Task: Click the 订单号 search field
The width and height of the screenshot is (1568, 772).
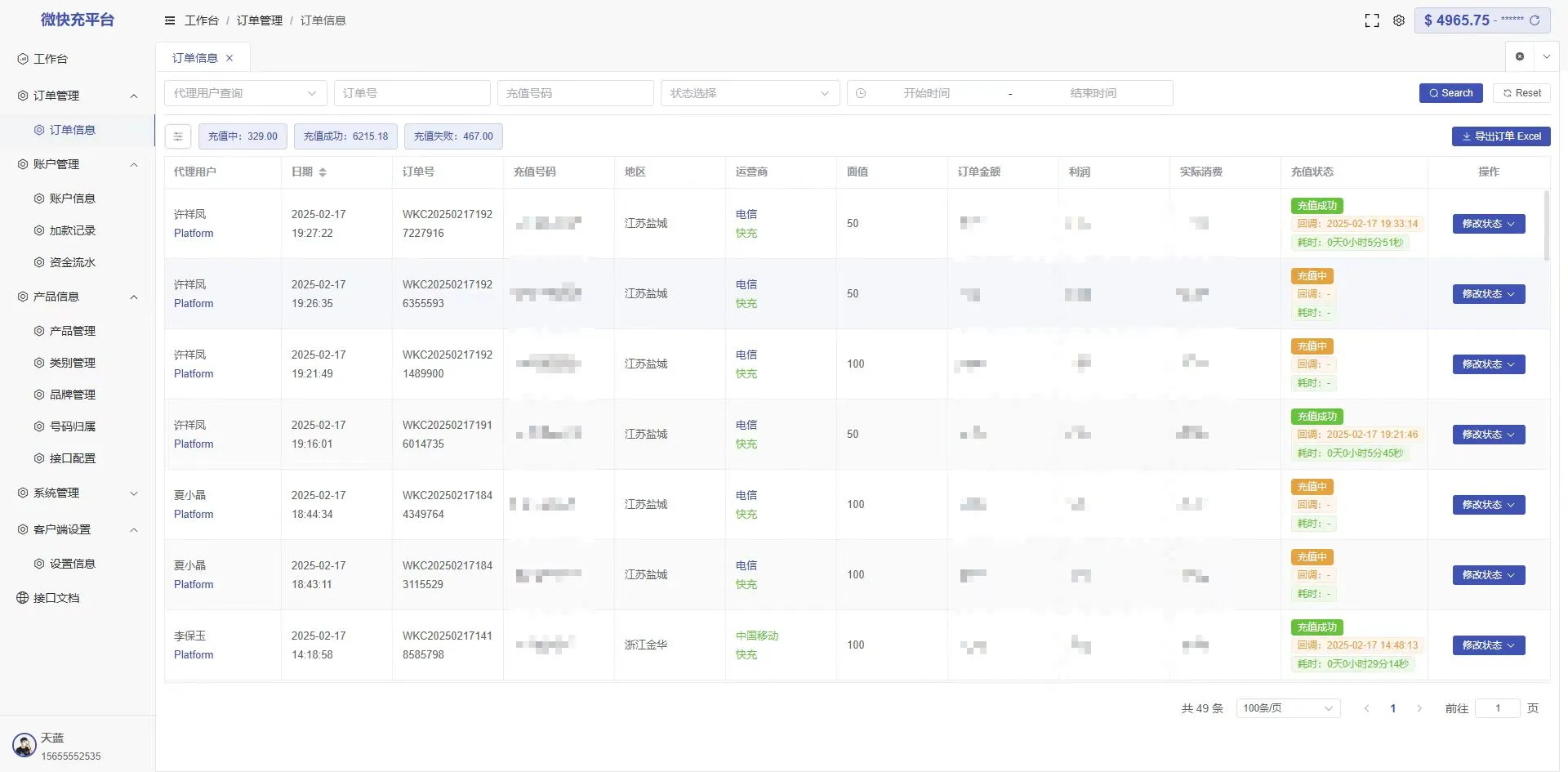Action: pyautogui.click(x=412, y=93)
